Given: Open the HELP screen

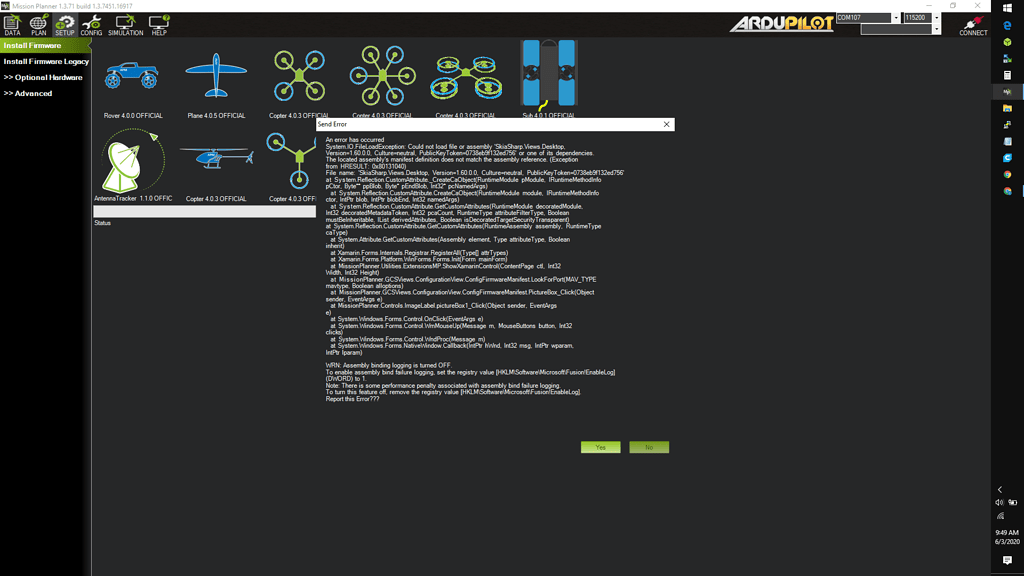Looking at the screenshot, I should (x=158, y=24).
